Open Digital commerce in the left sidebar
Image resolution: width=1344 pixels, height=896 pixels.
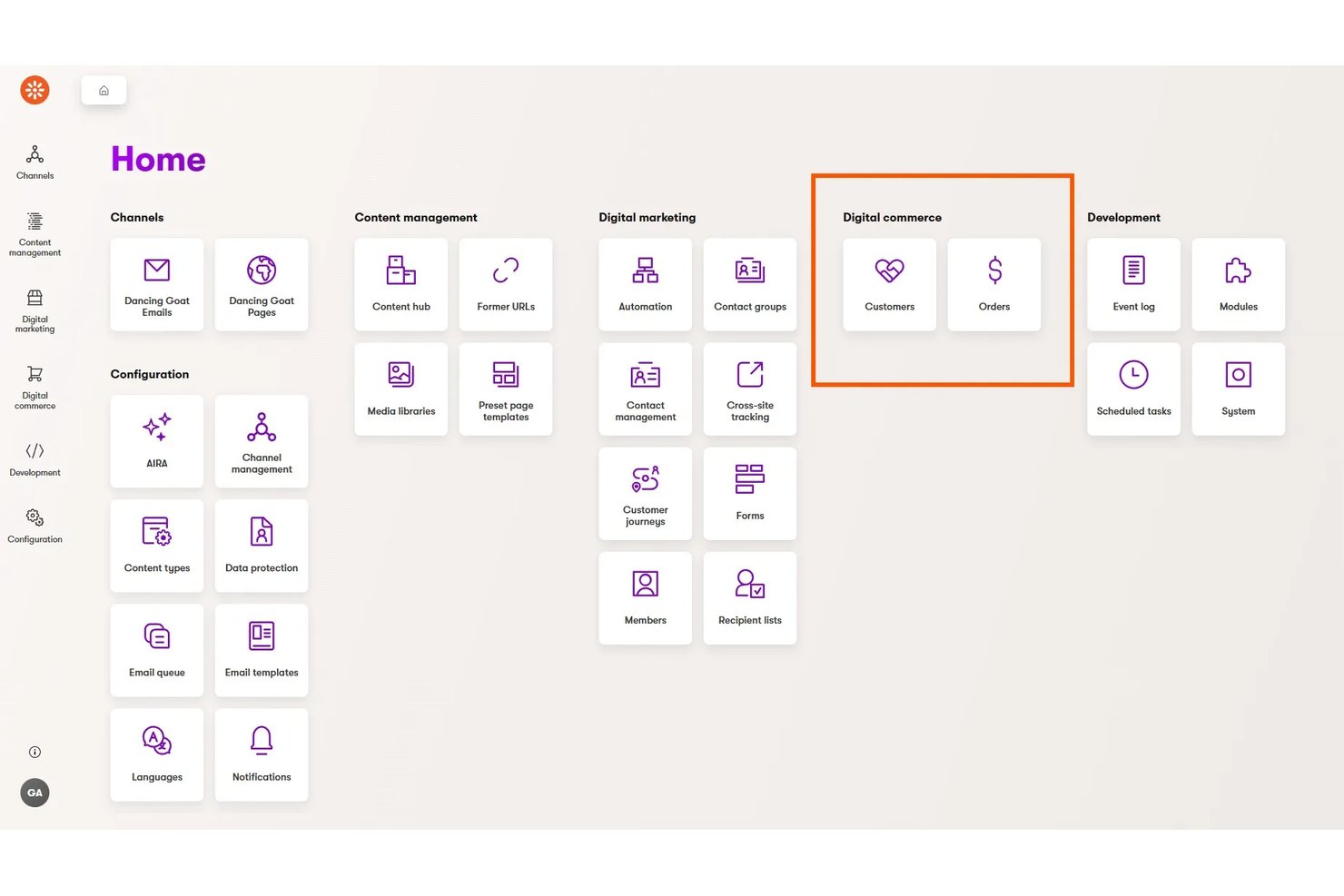(x=35, y=388)
